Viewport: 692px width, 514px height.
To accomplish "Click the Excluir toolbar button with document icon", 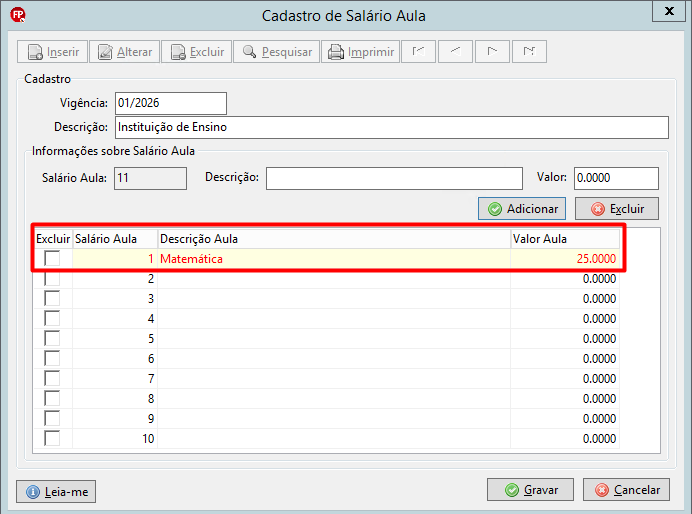I will click(x=196, y=52).
